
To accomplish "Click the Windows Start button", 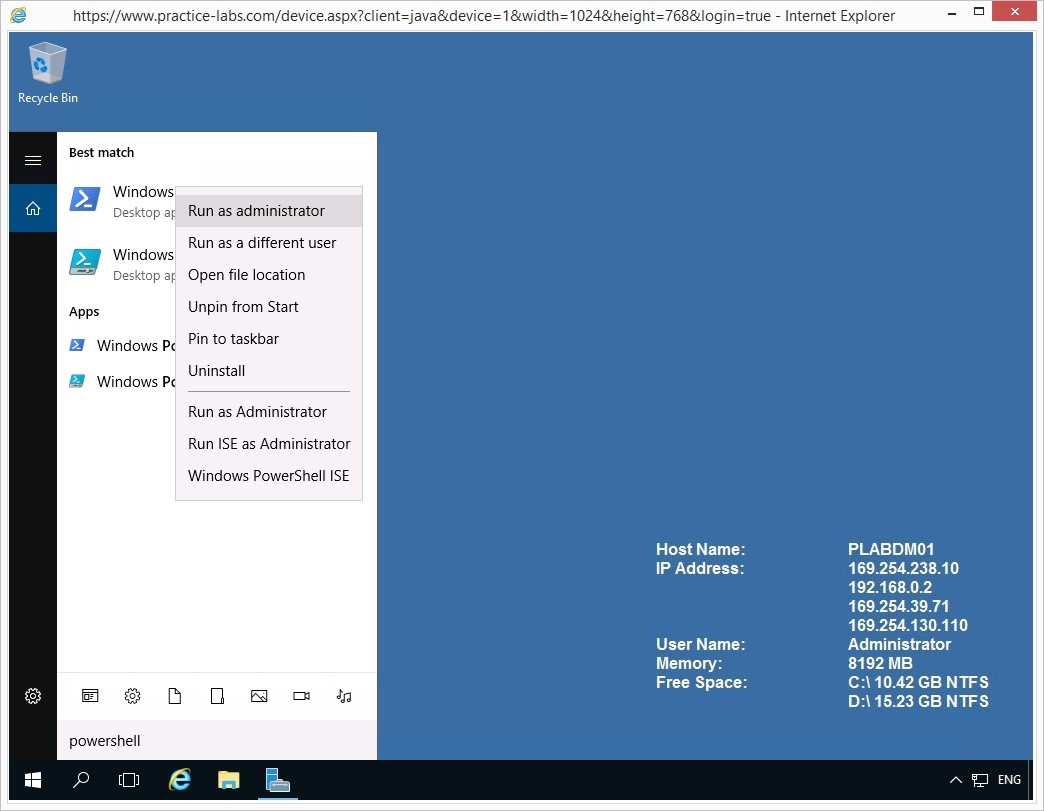I will 33,780.
